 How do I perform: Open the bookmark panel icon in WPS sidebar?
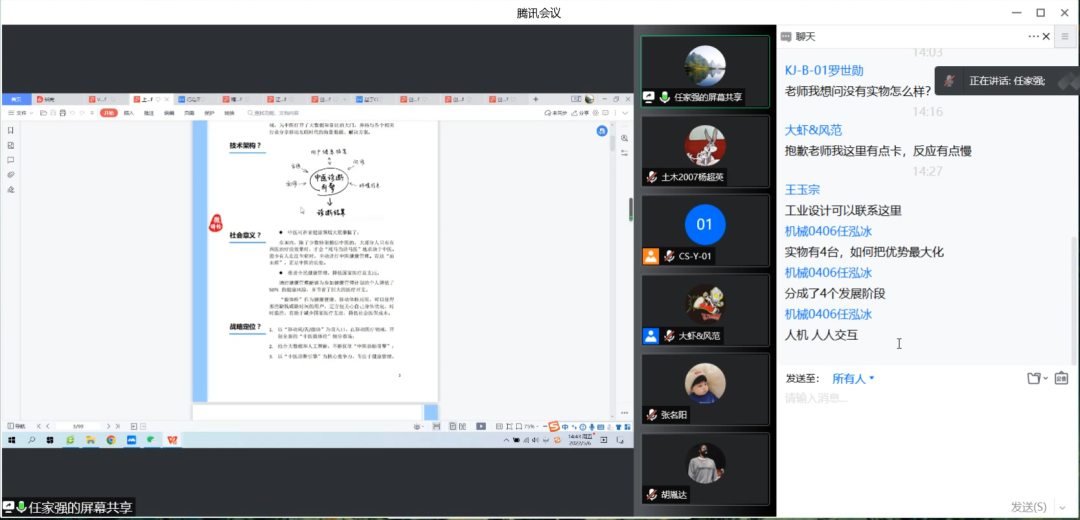(x=10, y=130)
